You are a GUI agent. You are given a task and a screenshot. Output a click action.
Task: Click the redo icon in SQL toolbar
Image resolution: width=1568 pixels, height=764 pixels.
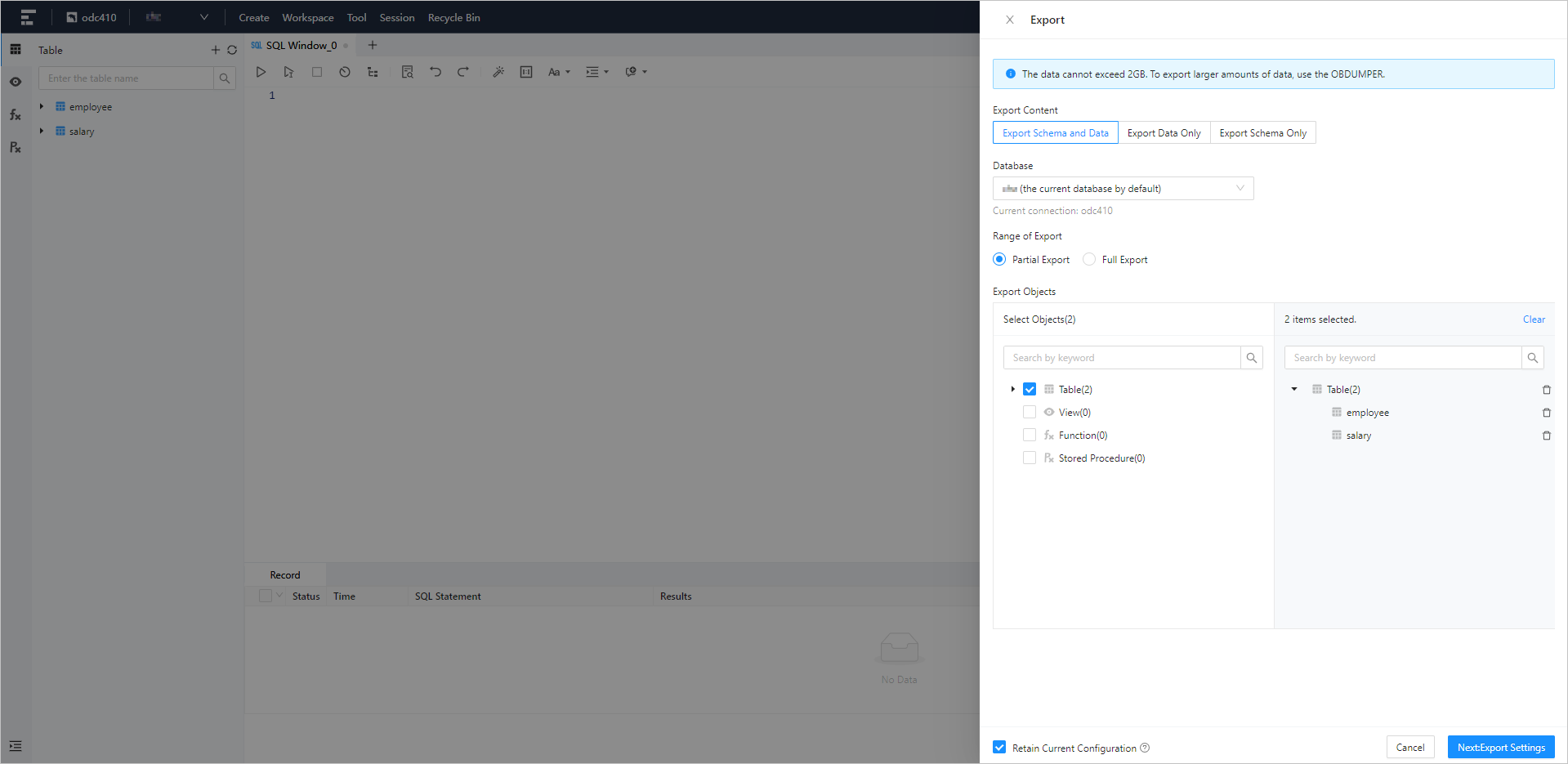point(462,72)
